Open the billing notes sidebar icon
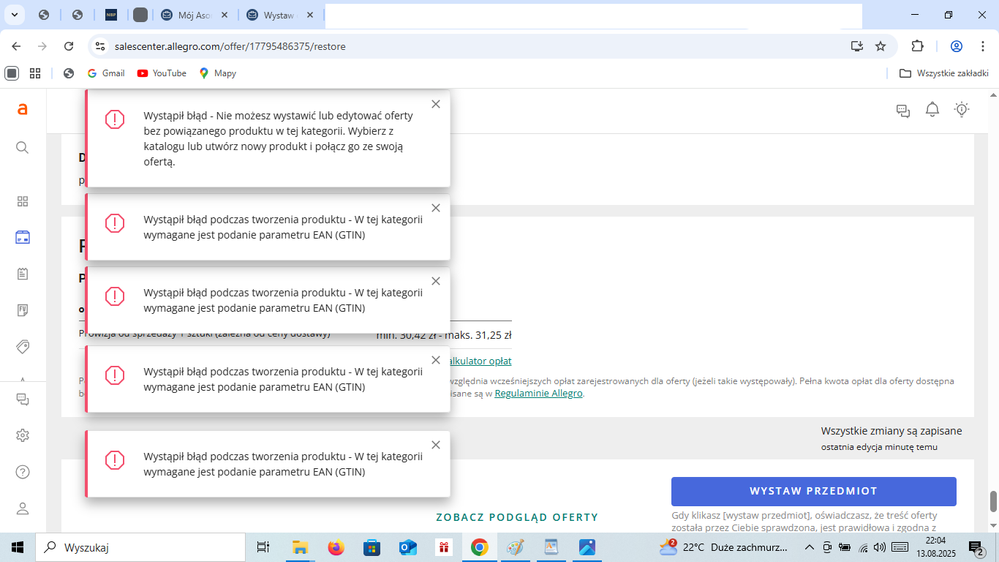Viewport: 999px width, 562px height. tap(22, 310)
